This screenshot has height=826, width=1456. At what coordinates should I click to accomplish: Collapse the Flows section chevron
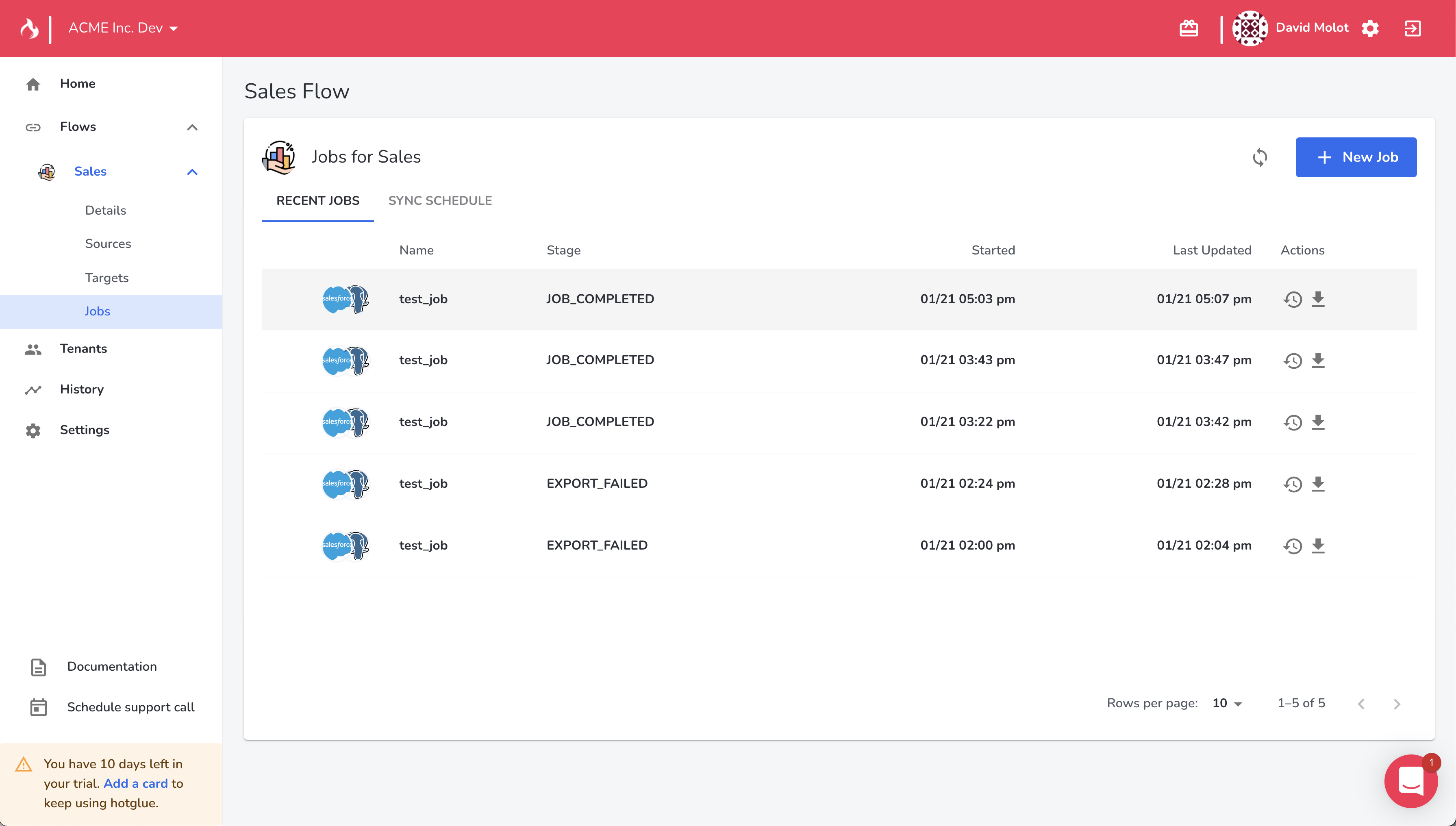click(192, 127)
